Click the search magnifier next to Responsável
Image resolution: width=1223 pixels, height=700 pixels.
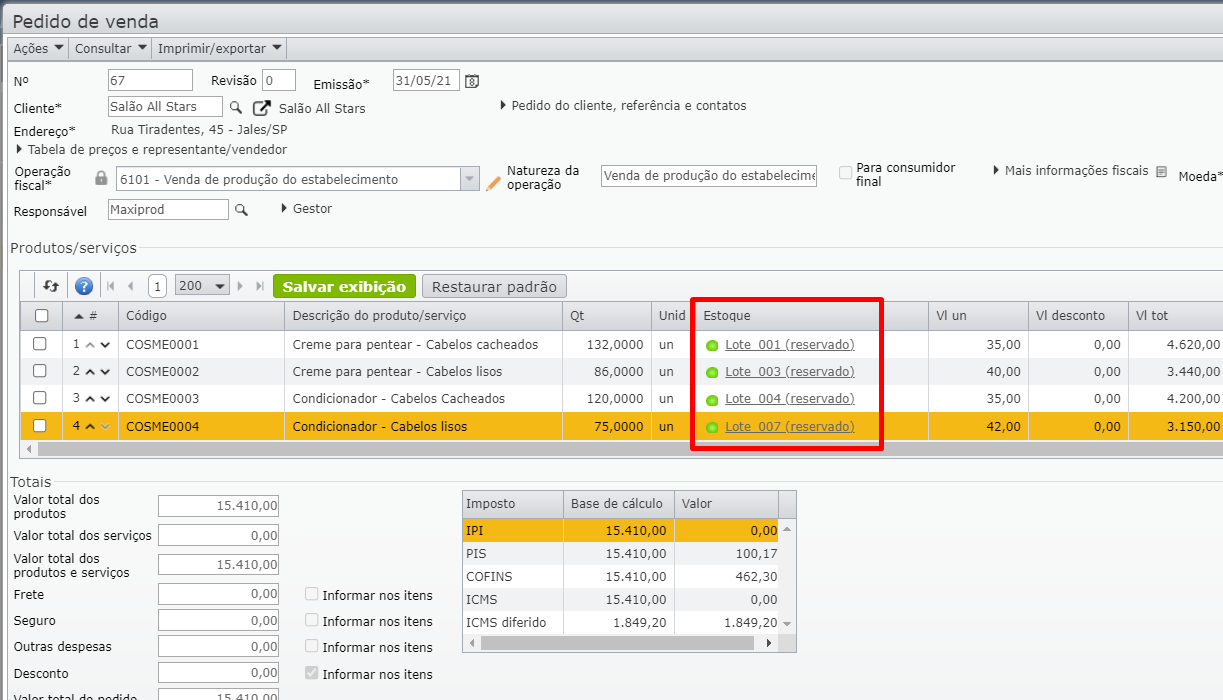[x=241, y=210]
